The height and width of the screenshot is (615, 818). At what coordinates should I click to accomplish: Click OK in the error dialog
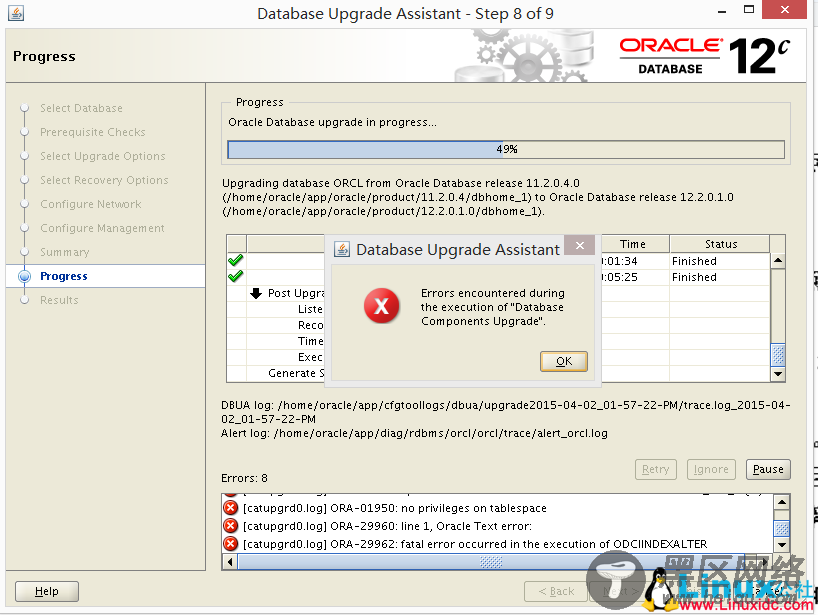coord(563,361)
